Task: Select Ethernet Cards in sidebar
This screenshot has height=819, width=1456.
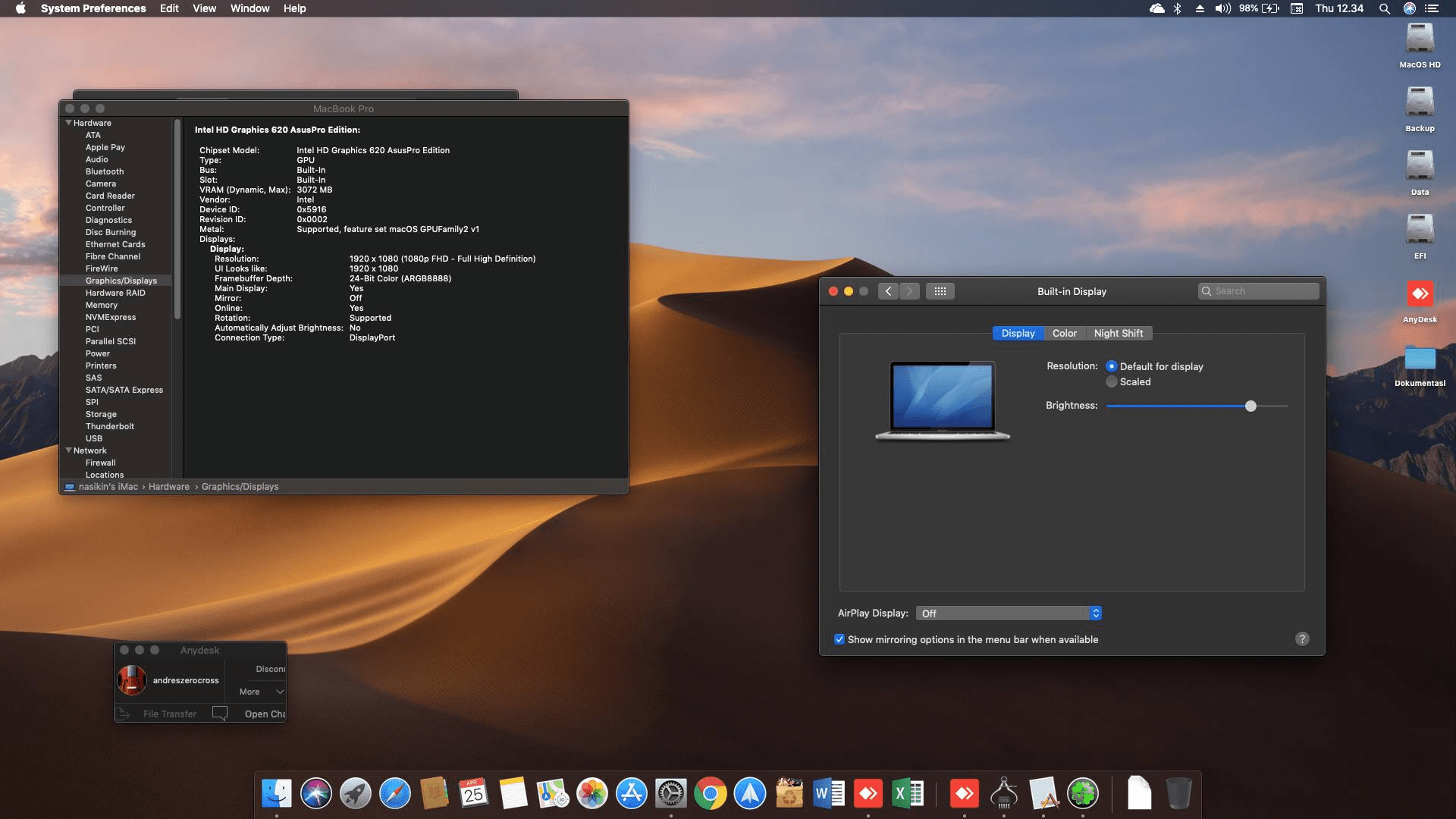Action: pos(115,244)
